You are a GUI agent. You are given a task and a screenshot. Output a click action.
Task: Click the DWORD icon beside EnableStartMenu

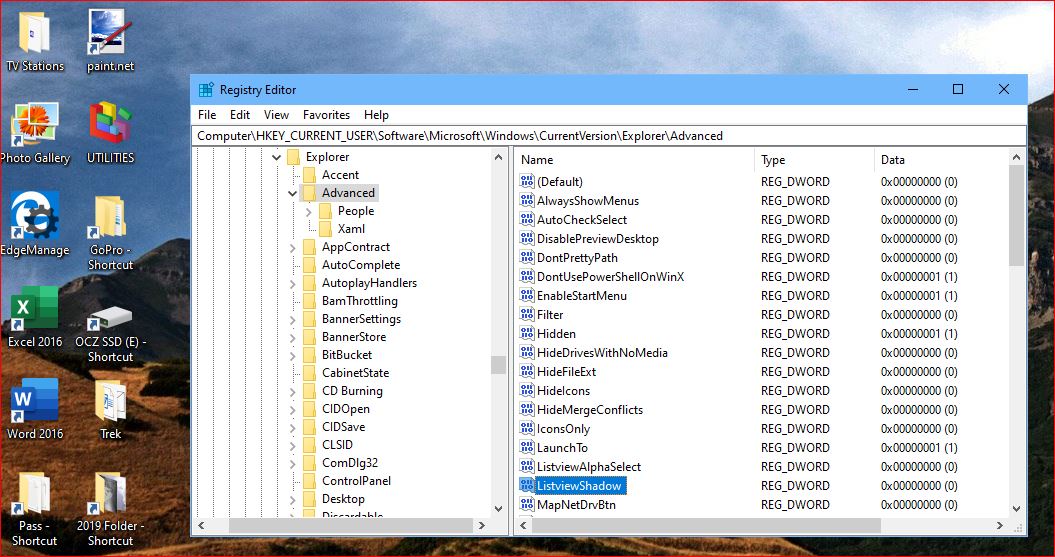tap(526, 295)
